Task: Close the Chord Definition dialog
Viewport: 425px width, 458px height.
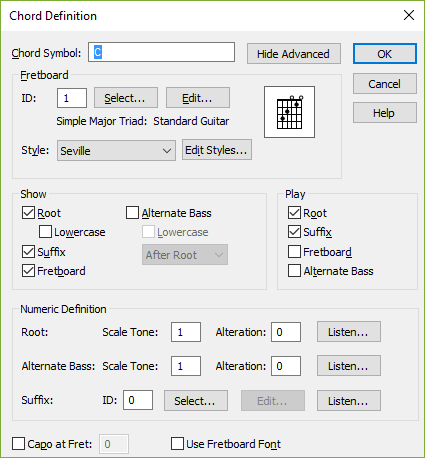Action: [409, 15]
